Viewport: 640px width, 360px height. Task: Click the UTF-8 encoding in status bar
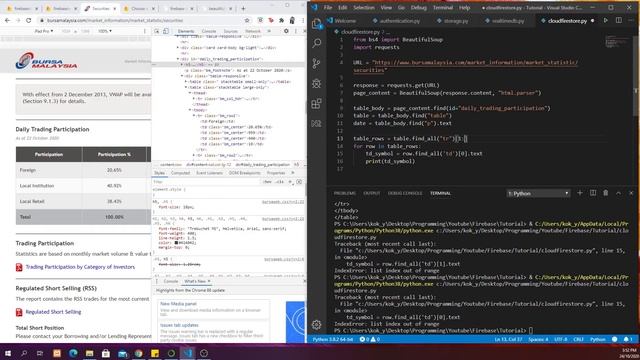(560, 339)
